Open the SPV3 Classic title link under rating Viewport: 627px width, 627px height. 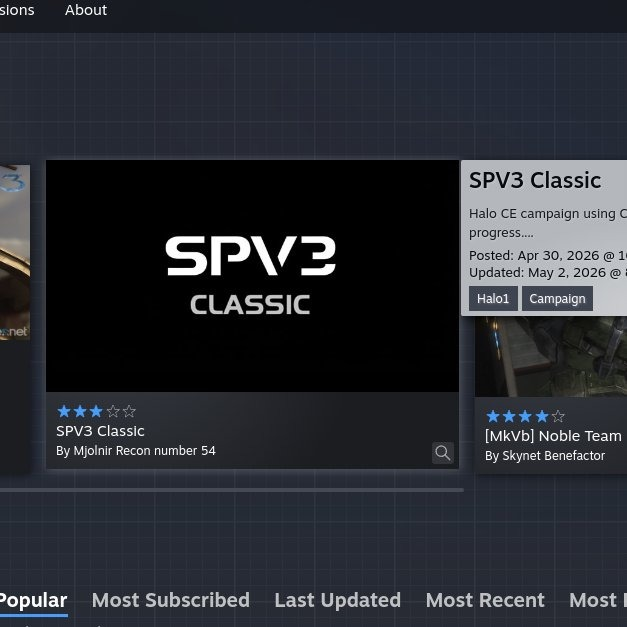(100, 431)
